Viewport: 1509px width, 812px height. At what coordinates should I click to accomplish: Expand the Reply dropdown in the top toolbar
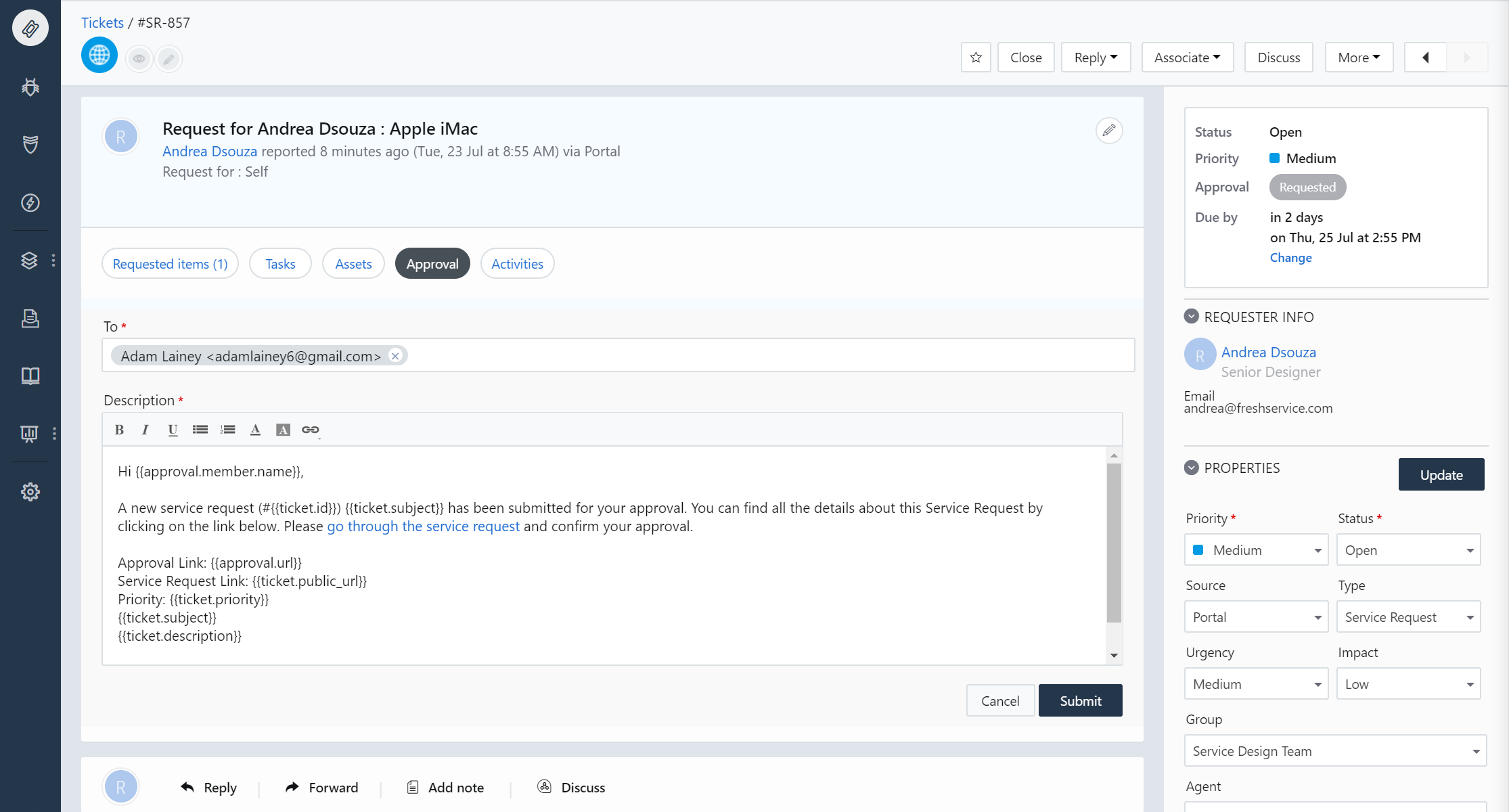pos(1096,57)
